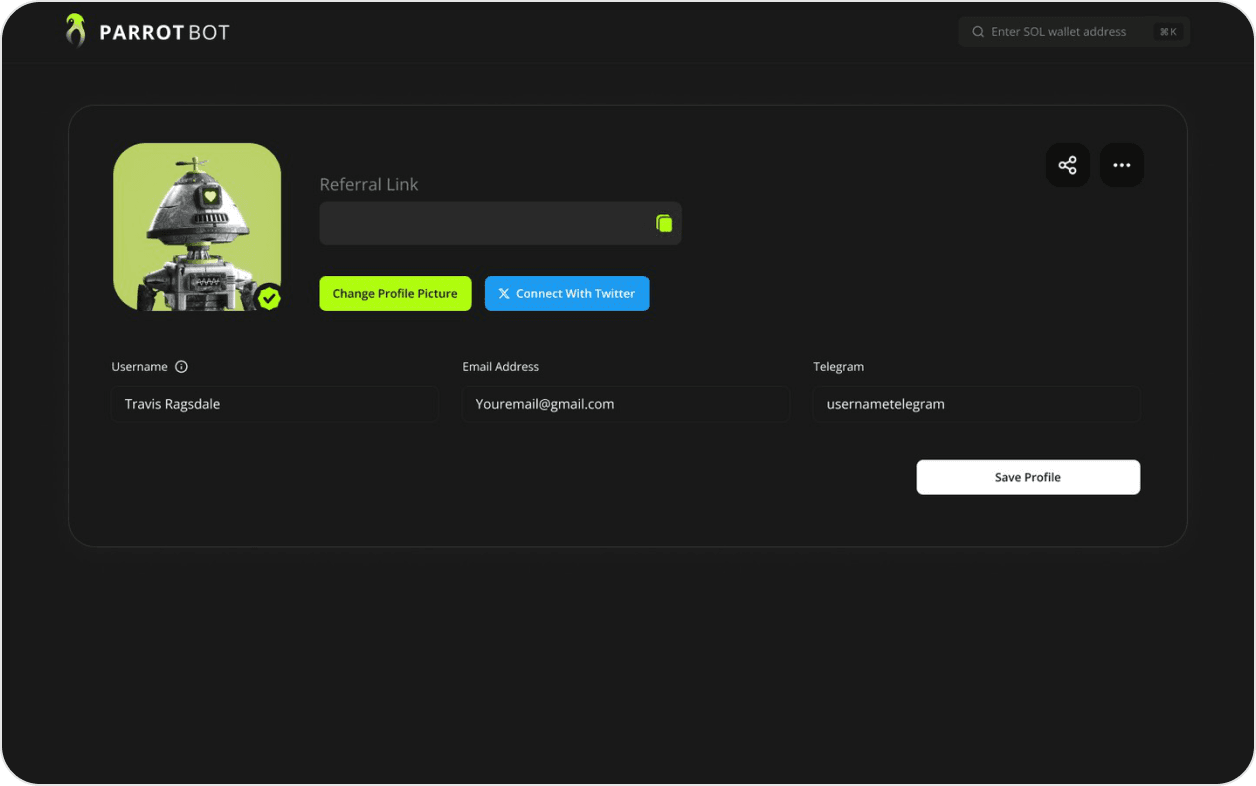
Task: Click the green verified badge on avatar
Action: [269, 298]
